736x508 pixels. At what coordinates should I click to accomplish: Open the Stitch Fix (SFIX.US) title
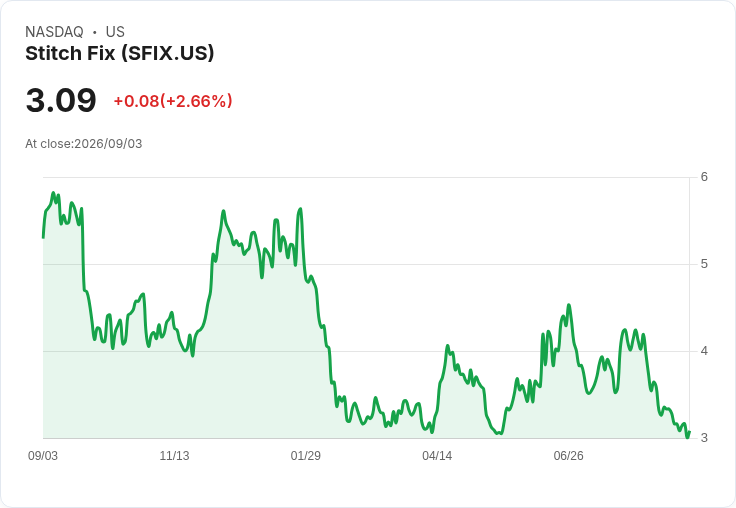[x=120, y=54]
